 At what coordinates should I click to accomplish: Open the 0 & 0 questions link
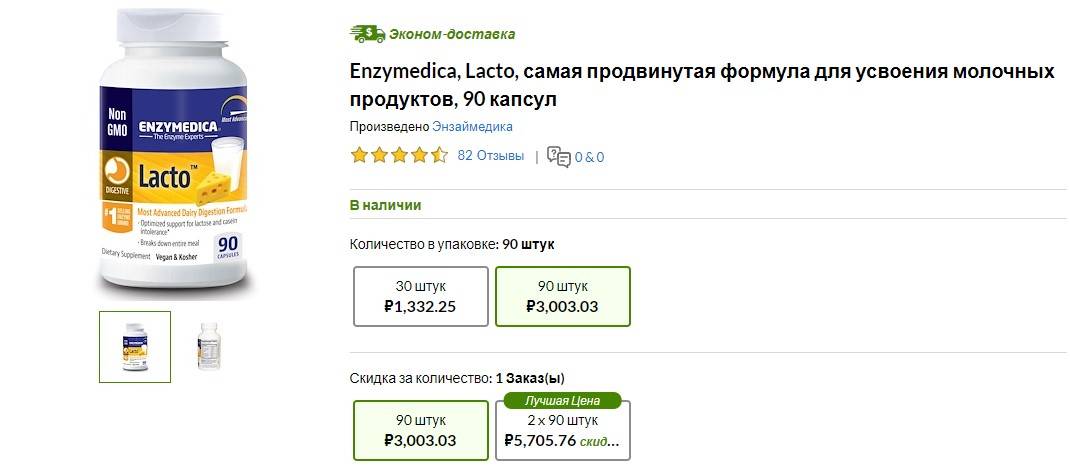click(x=589, y=157)
